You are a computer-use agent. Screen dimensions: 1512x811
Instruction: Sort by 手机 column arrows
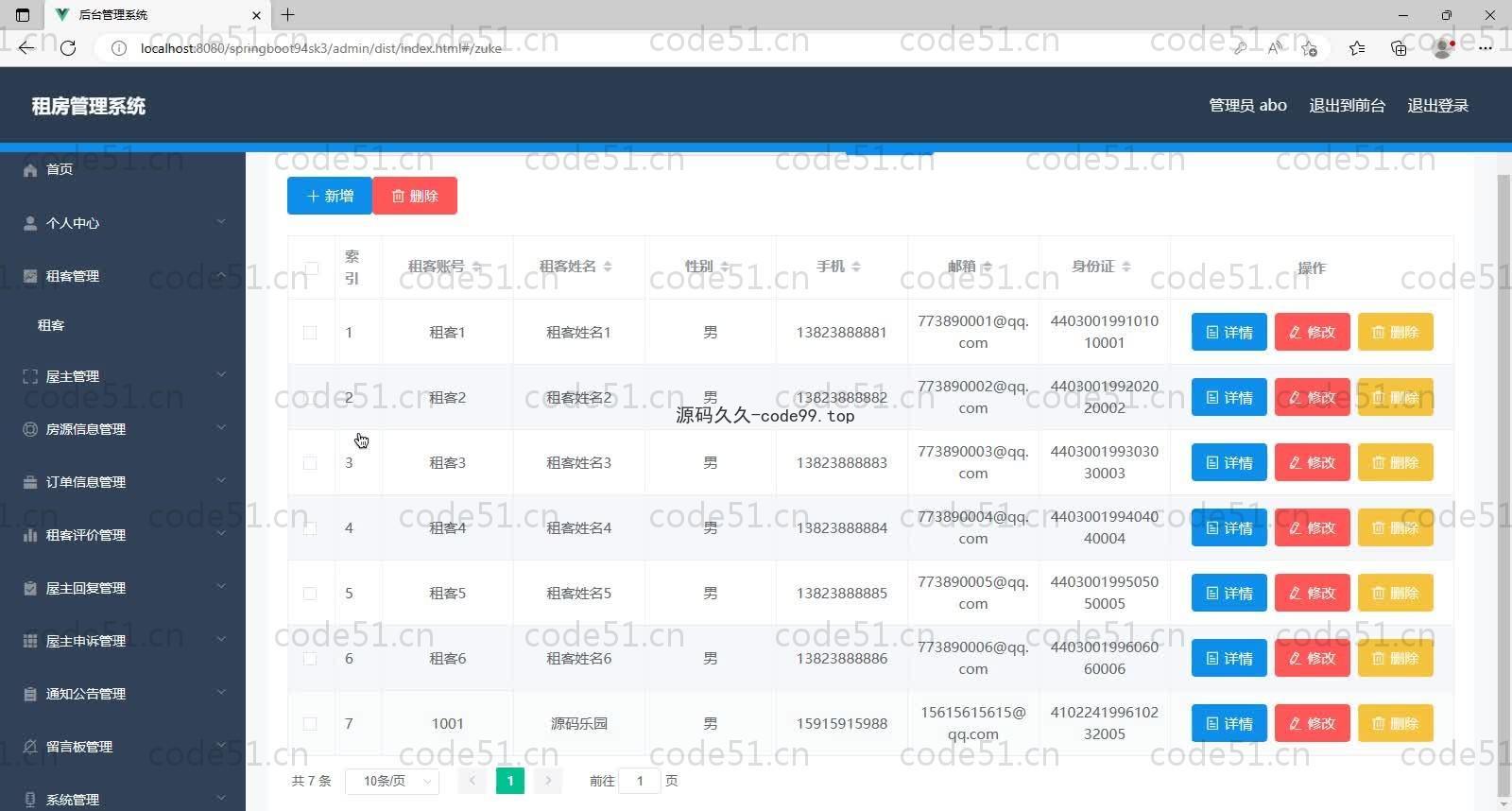(x=856, y=267)
